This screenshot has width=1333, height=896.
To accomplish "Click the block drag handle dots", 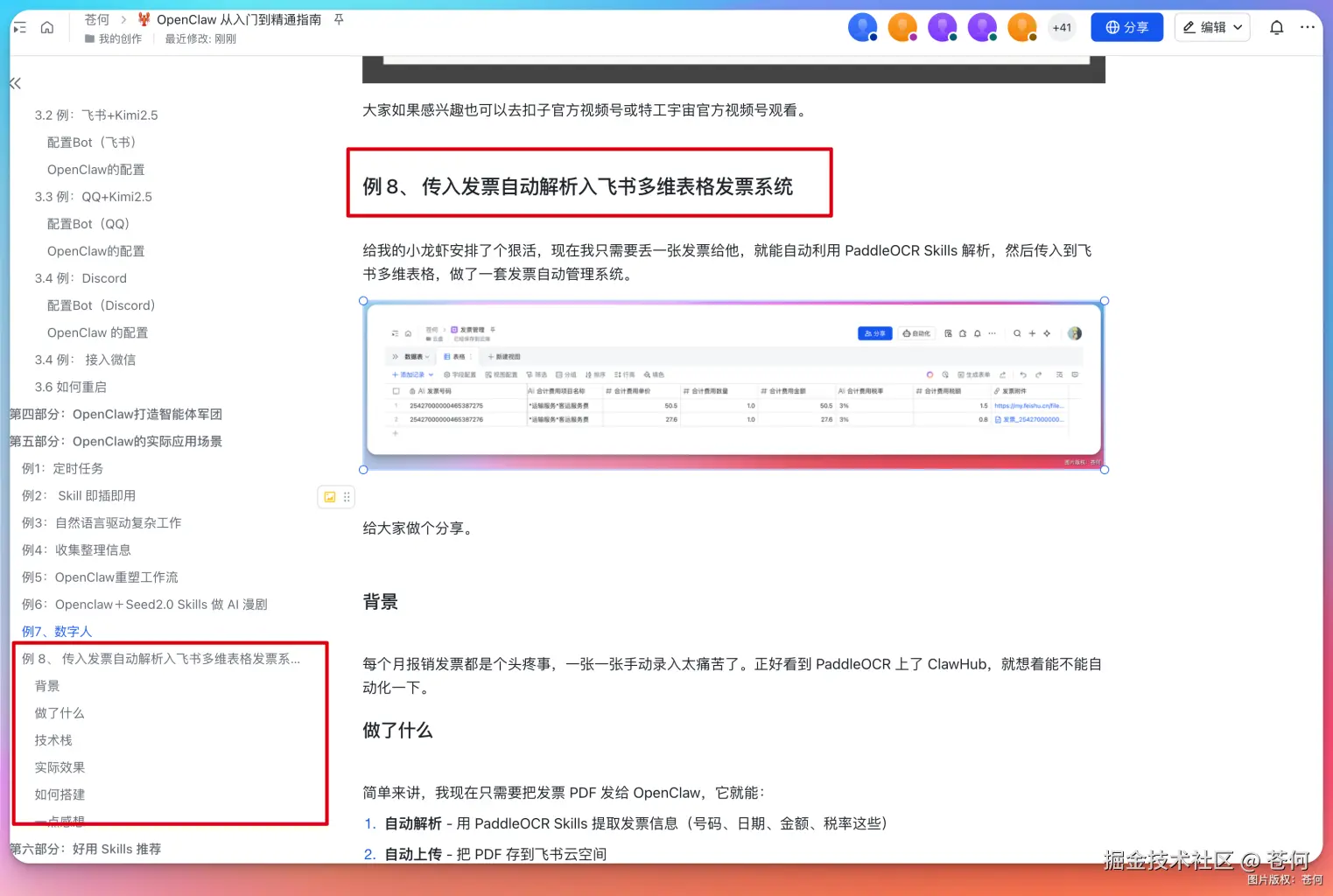I will [347, 497].
